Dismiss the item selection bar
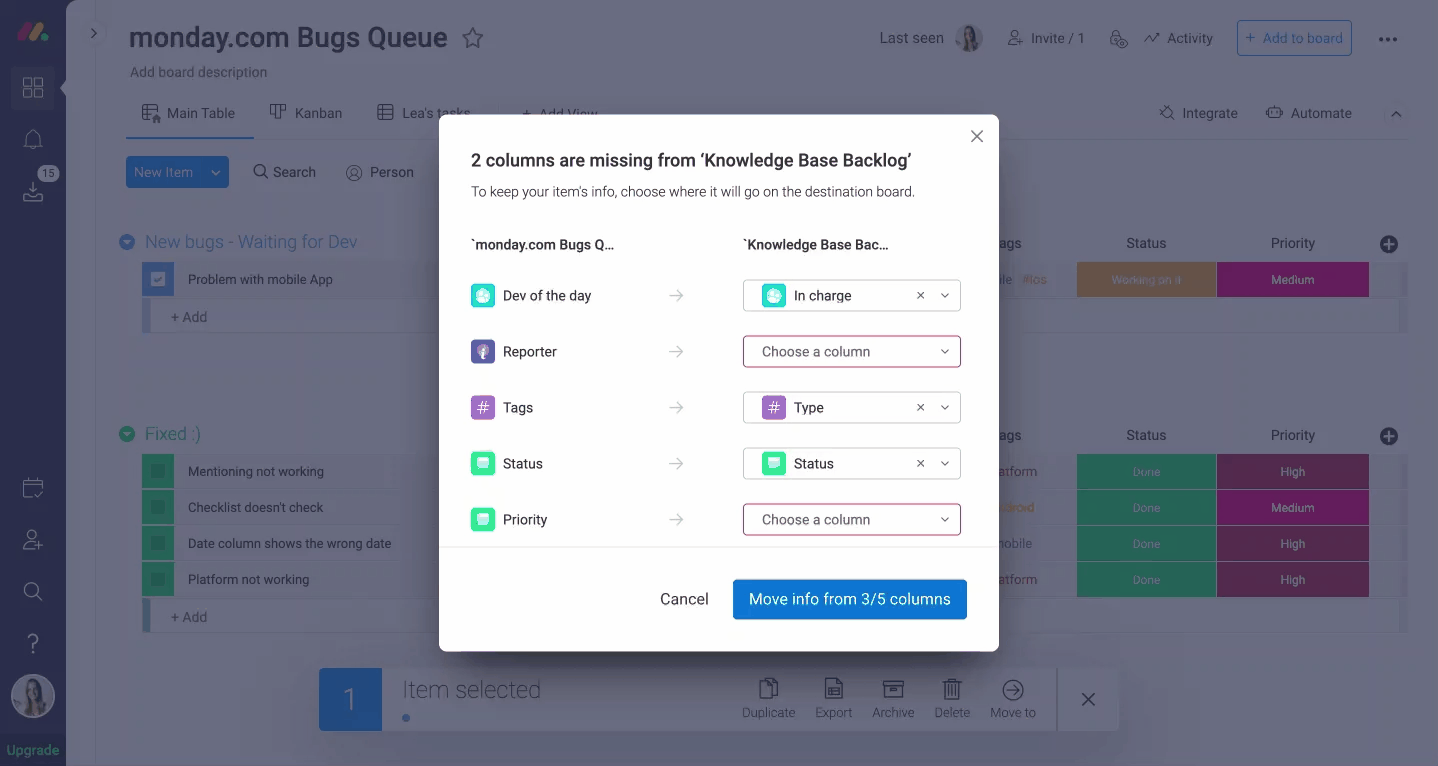This screenshot has height=766, width=1438. (1088, 699)
